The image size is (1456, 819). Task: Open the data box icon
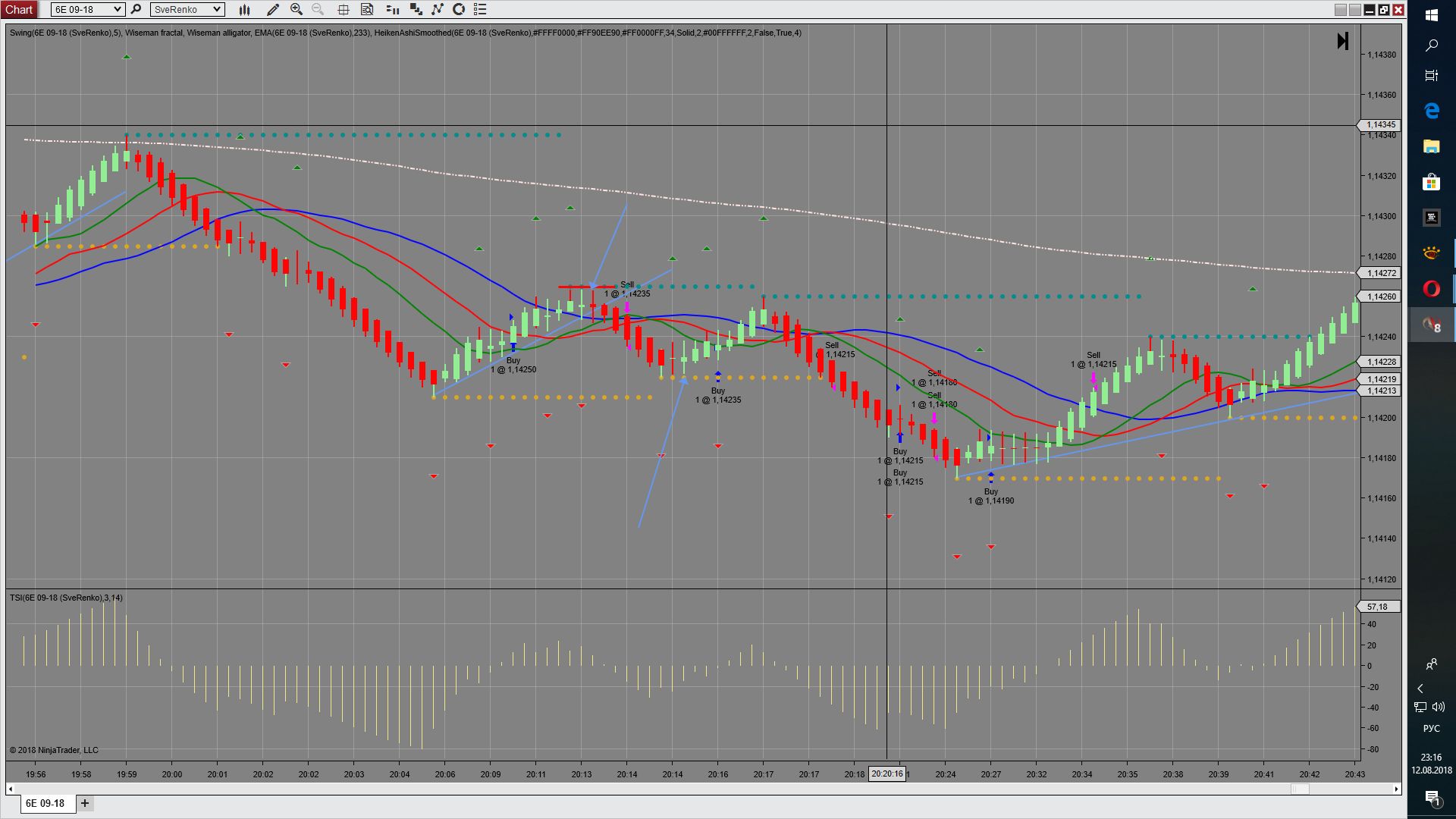click(x=367, y=9)
